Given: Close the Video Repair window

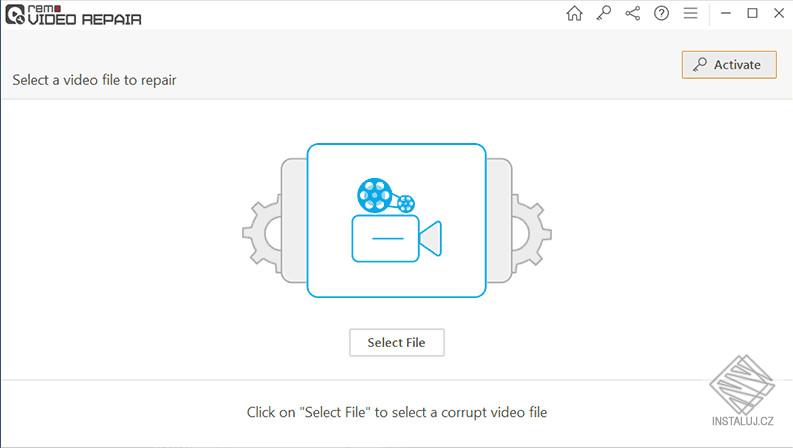Looking at the screenshot, I should [x=779, y=14].
